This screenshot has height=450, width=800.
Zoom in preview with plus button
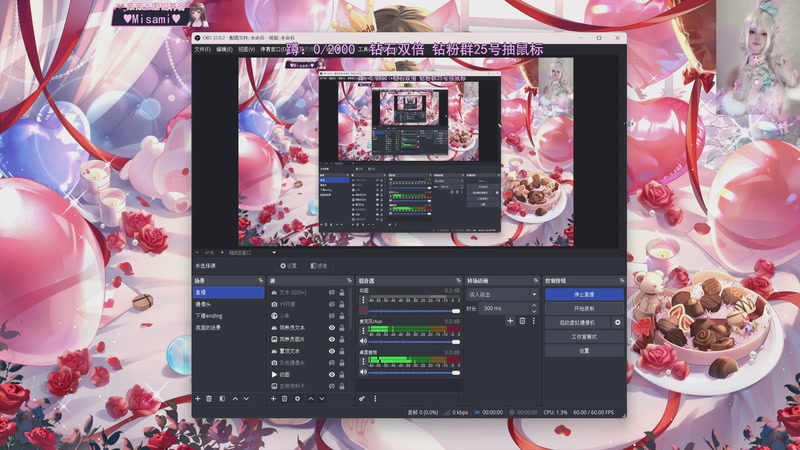click(x=222, y=253)
